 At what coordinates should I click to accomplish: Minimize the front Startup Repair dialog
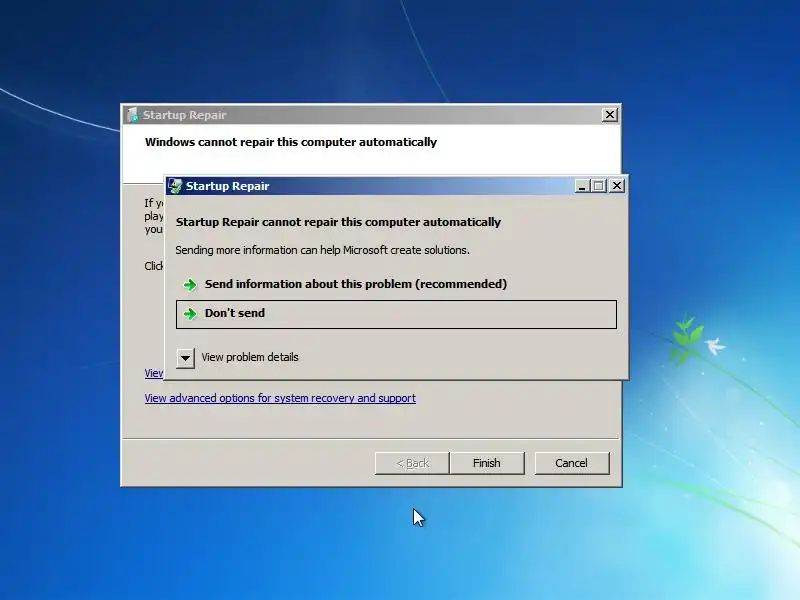coord(582,186)
